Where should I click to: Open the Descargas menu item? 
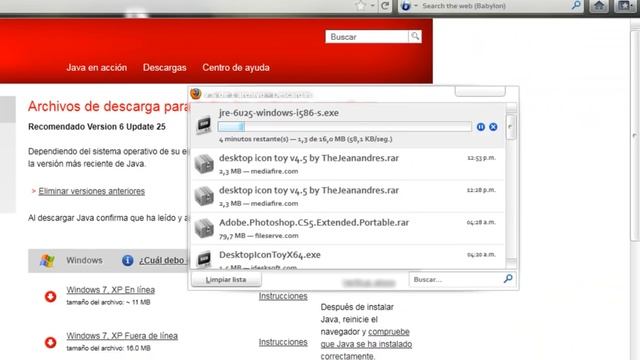click(164, 68)
